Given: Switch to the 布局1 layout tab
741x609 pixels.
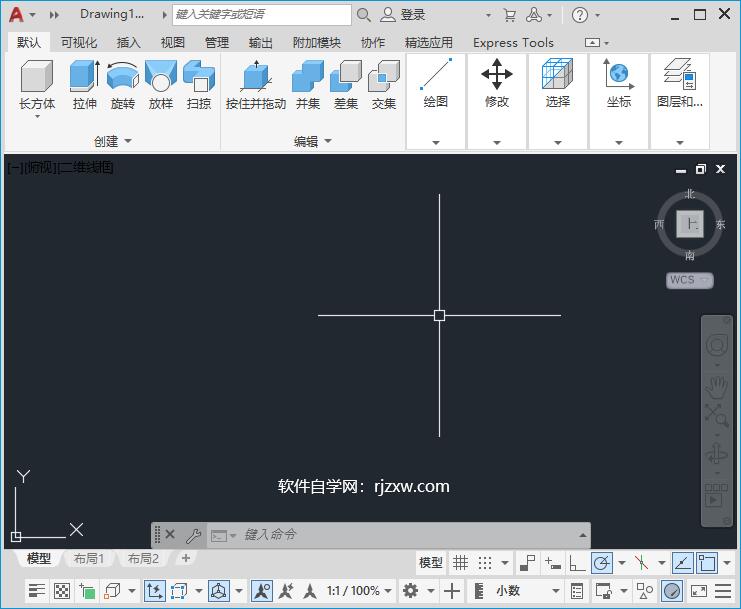Looking at the screenshot, I should (89, 559).
